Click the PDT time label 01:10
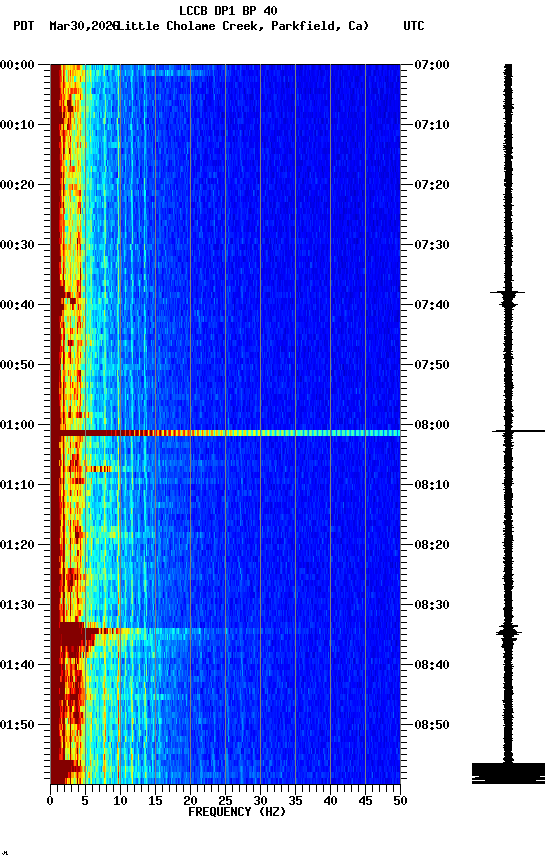This screenshot has width=552, height=864. (x=17, y=485)
